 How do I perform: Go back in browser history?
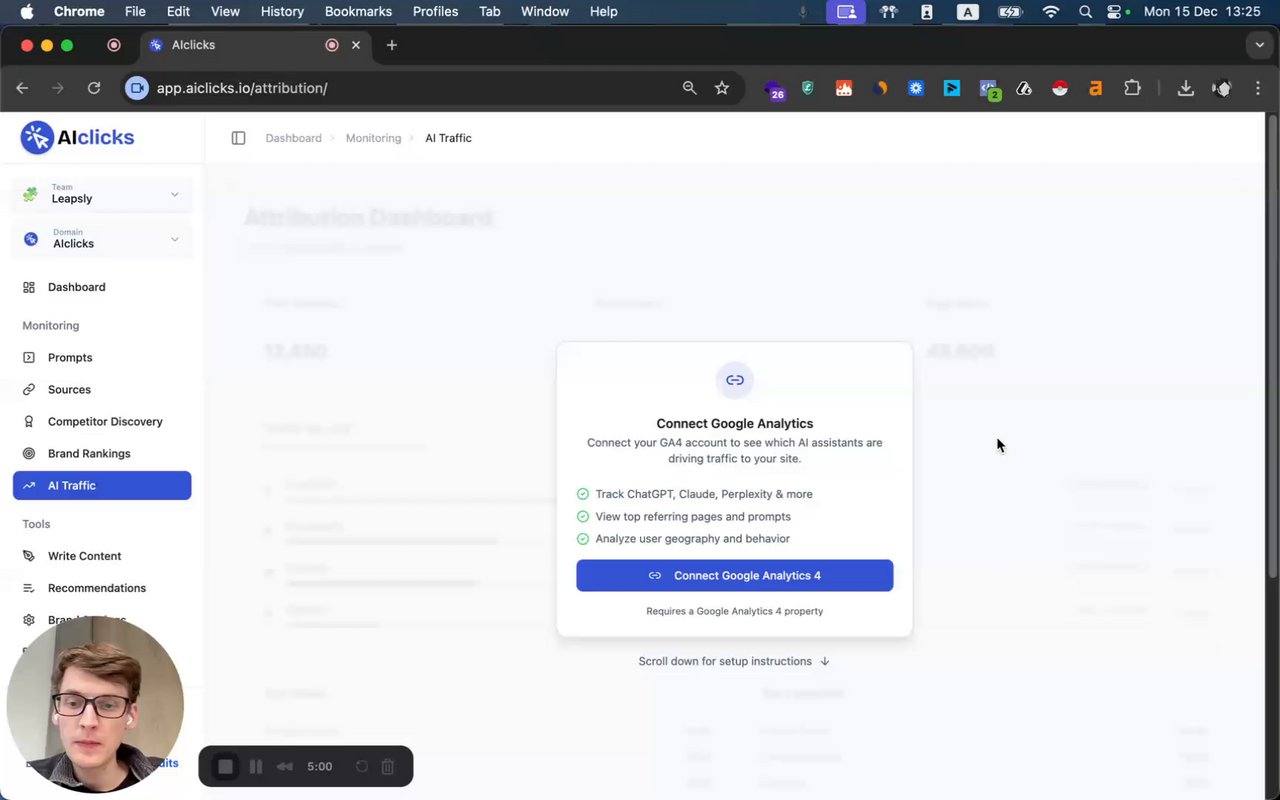click(22, 88)
